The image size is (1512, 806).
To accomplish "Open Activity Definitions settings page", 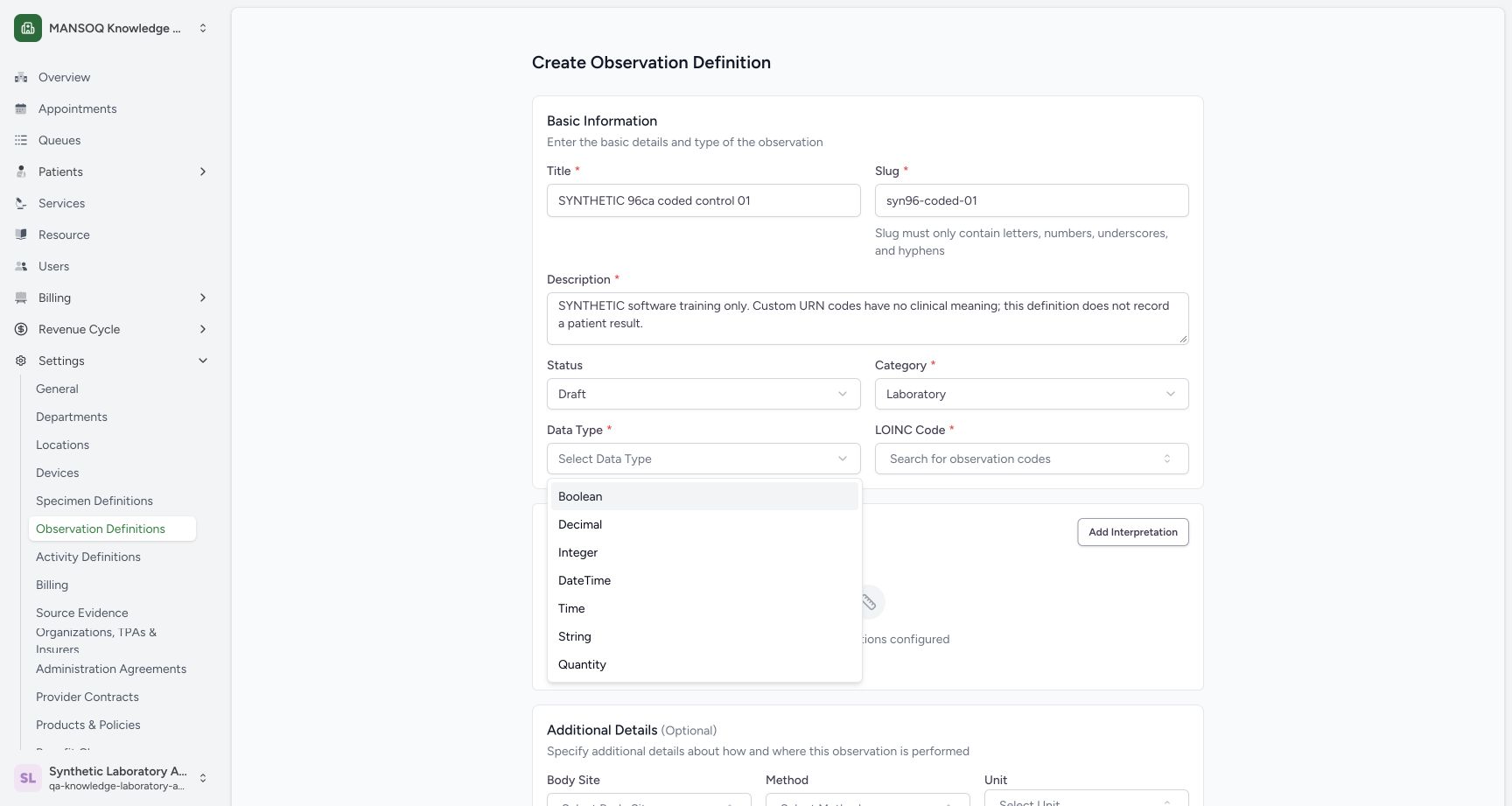I will pos(88,557).
